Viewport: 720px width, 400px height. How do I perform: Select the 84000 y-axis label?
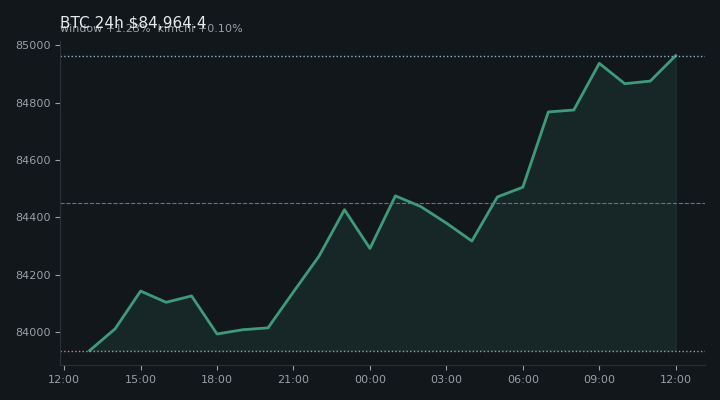[33, 332]
